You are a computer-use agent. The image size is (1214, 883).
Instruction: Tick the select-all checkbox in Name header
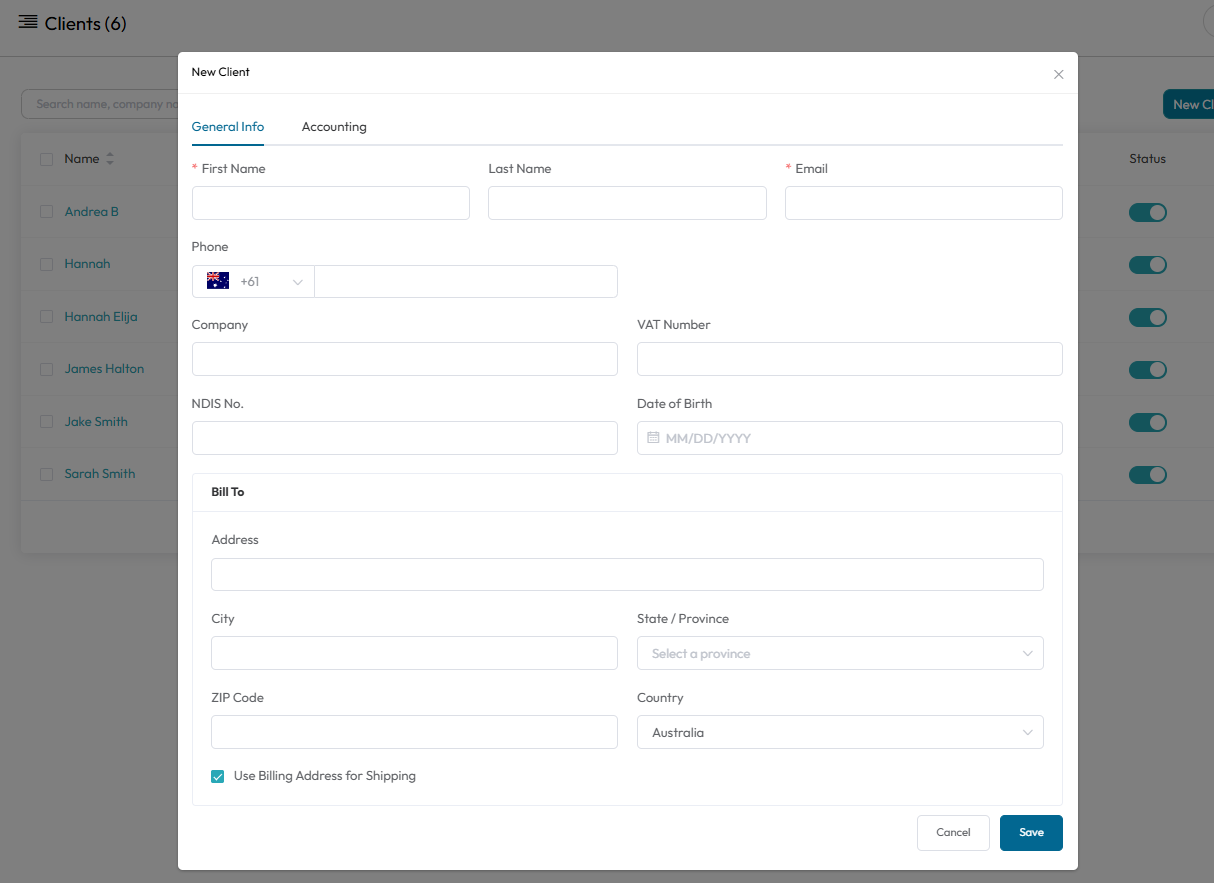pyautogui.click(x=46, y=159)
